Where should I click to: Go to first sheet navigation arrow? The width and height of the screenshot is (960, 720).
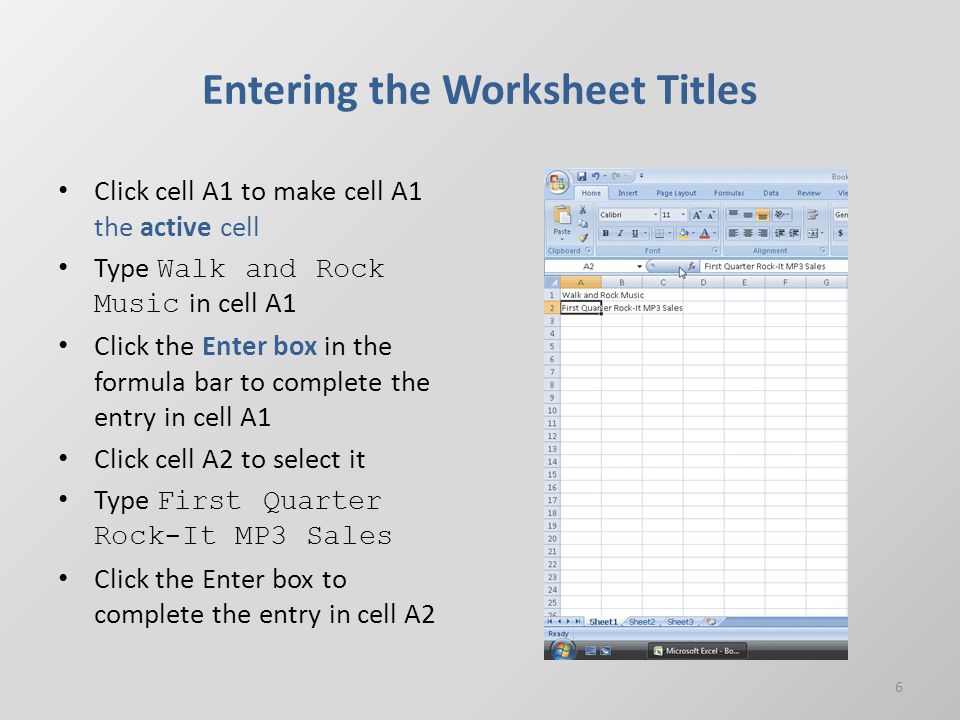coord(549,621)
